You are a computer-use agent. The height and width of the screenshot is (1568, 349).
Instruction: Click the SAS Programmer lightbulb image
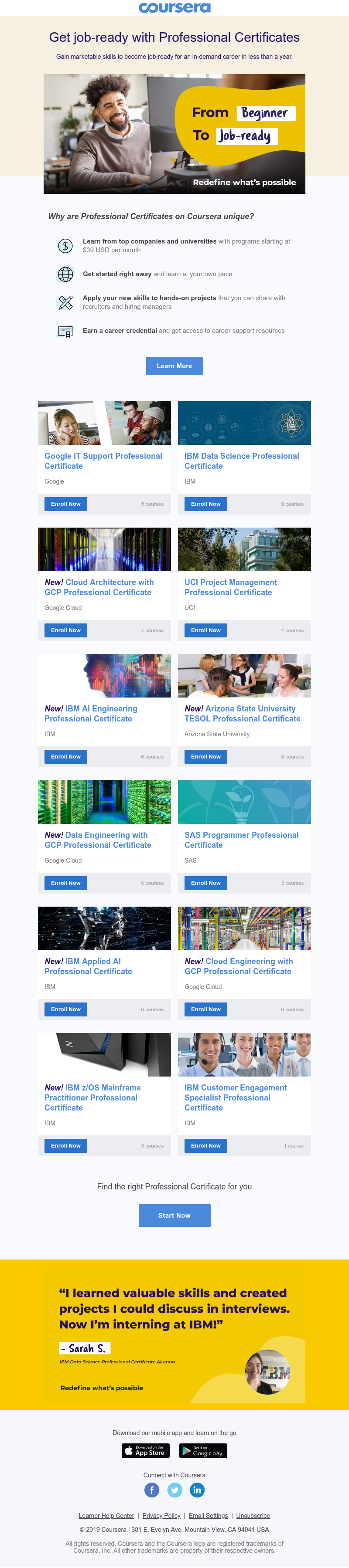pyautogui.click(x=244, y=802)
